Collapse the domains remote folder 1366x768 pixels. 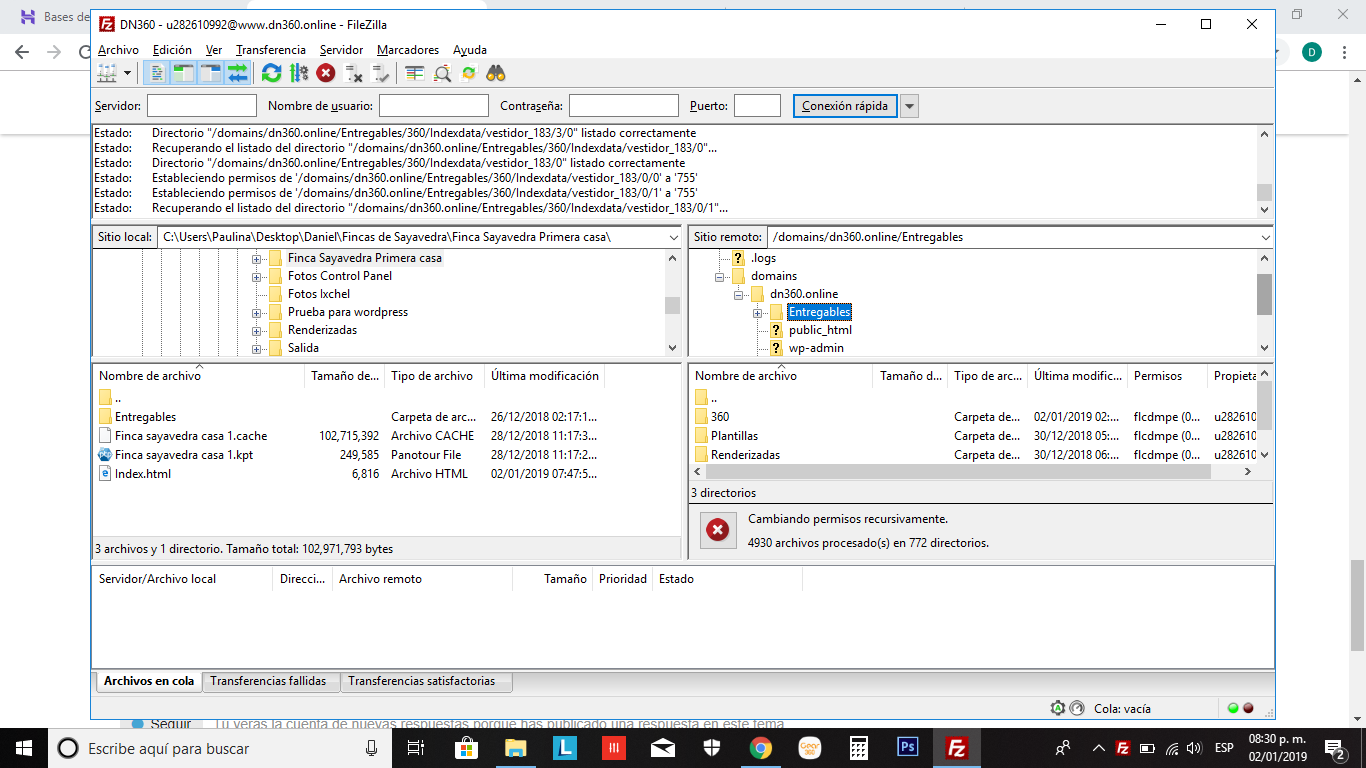[720, 276]
